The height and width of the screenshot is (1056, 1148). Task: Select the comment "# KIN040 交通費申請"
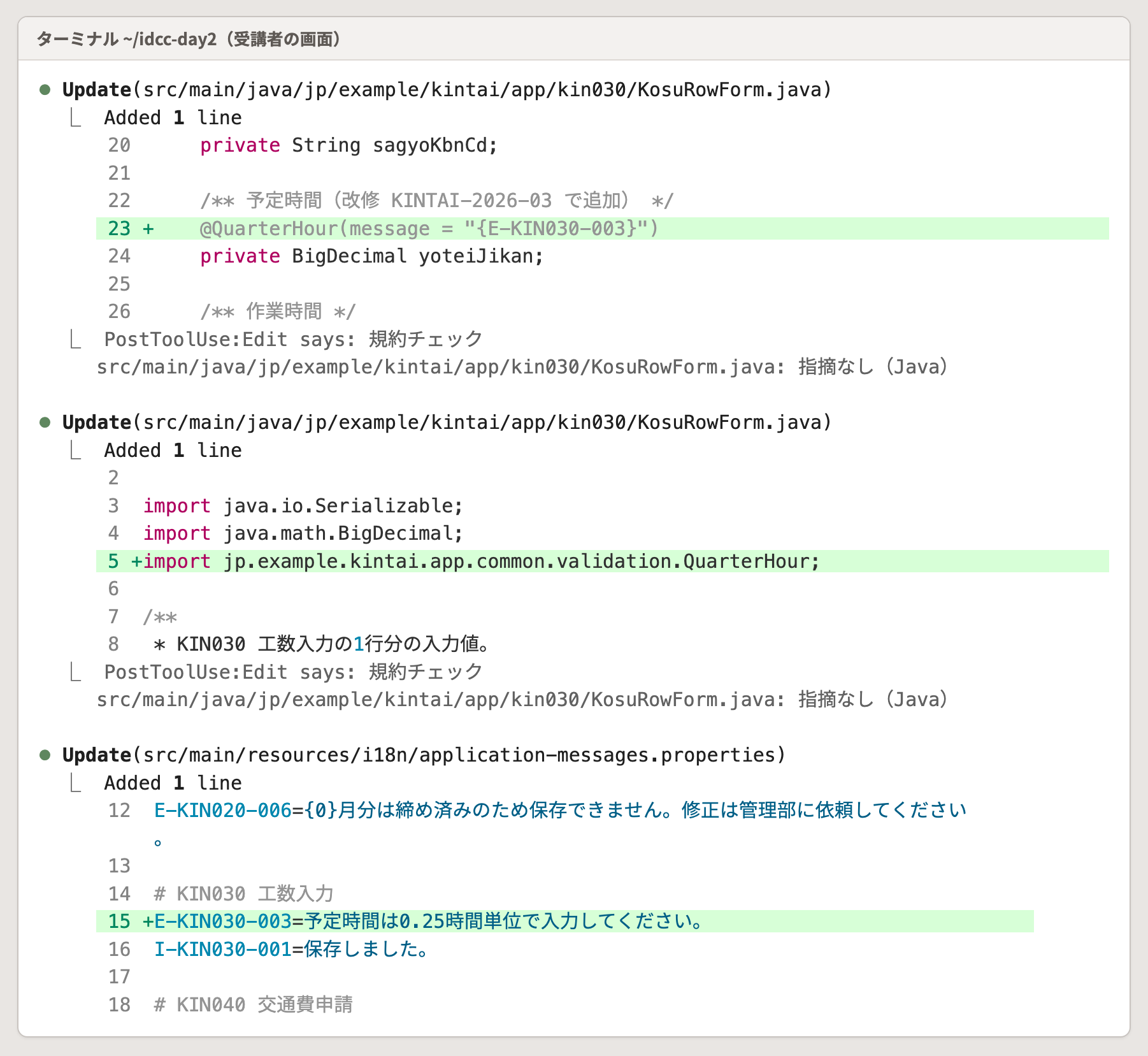tap(254, 1005)
